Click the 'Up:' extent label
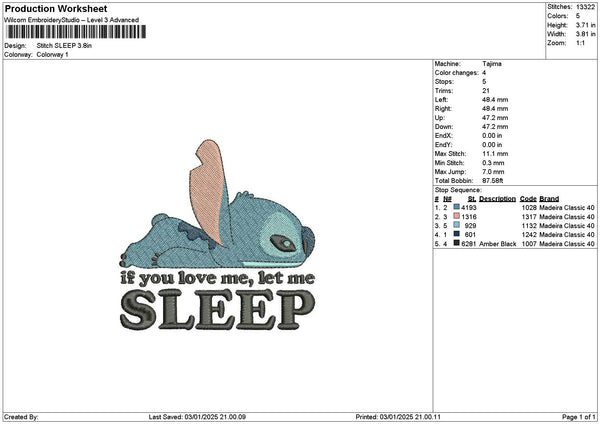 440,118
